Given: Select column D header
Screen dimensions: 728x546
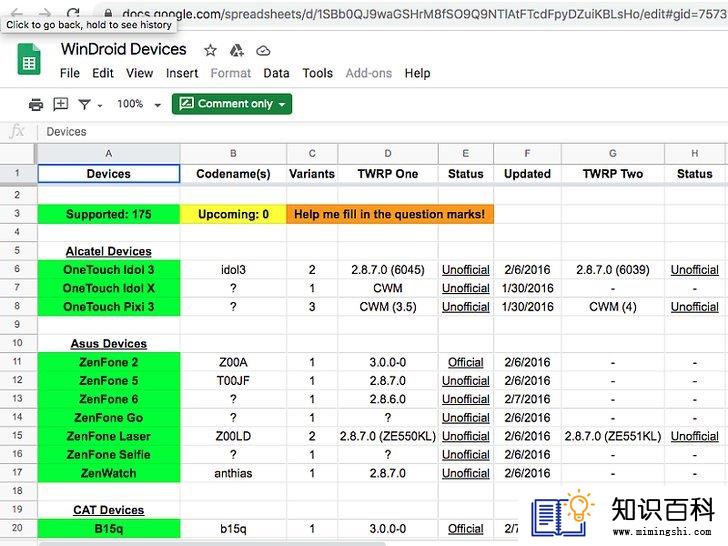Looking at the screenshot, I should click(388, 154).
